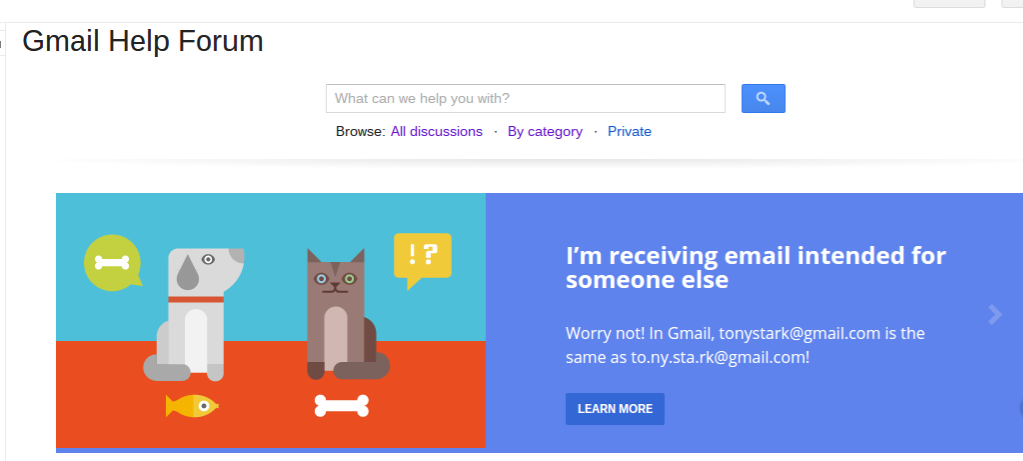
Task: Open the All discussions browse link
Action: point(436,132)
